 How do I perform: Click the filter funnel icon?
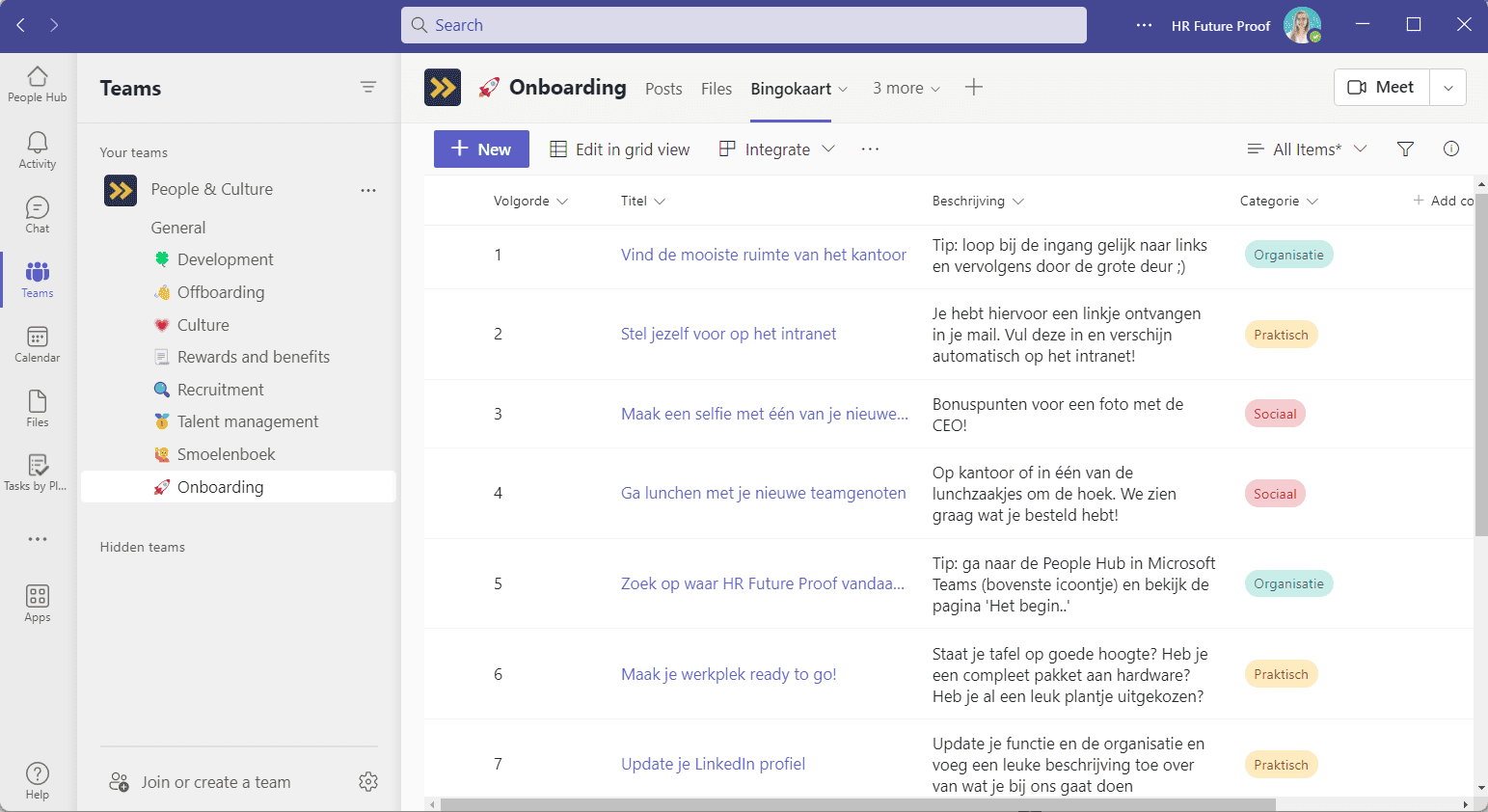[x=1405, y=149]
